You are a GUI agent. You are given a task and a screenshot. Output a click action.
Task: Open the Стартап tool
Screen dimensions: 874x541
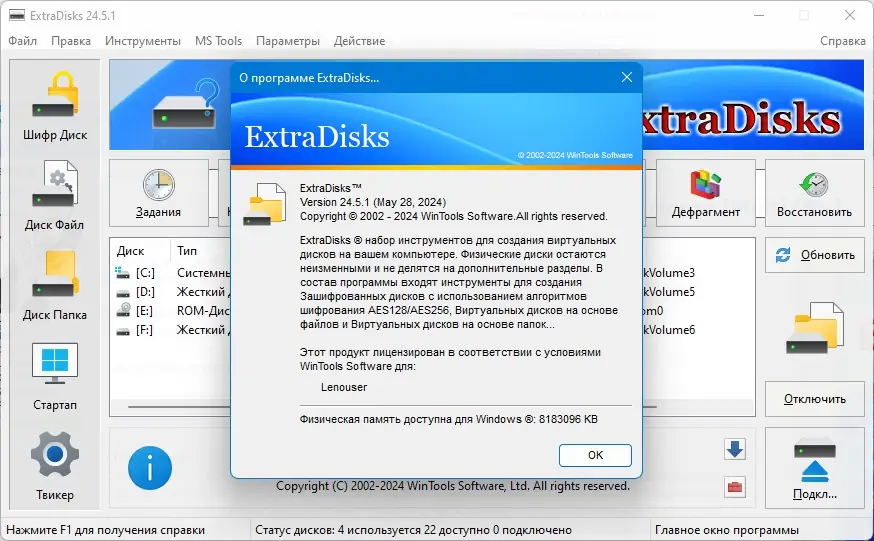point(55,376)
